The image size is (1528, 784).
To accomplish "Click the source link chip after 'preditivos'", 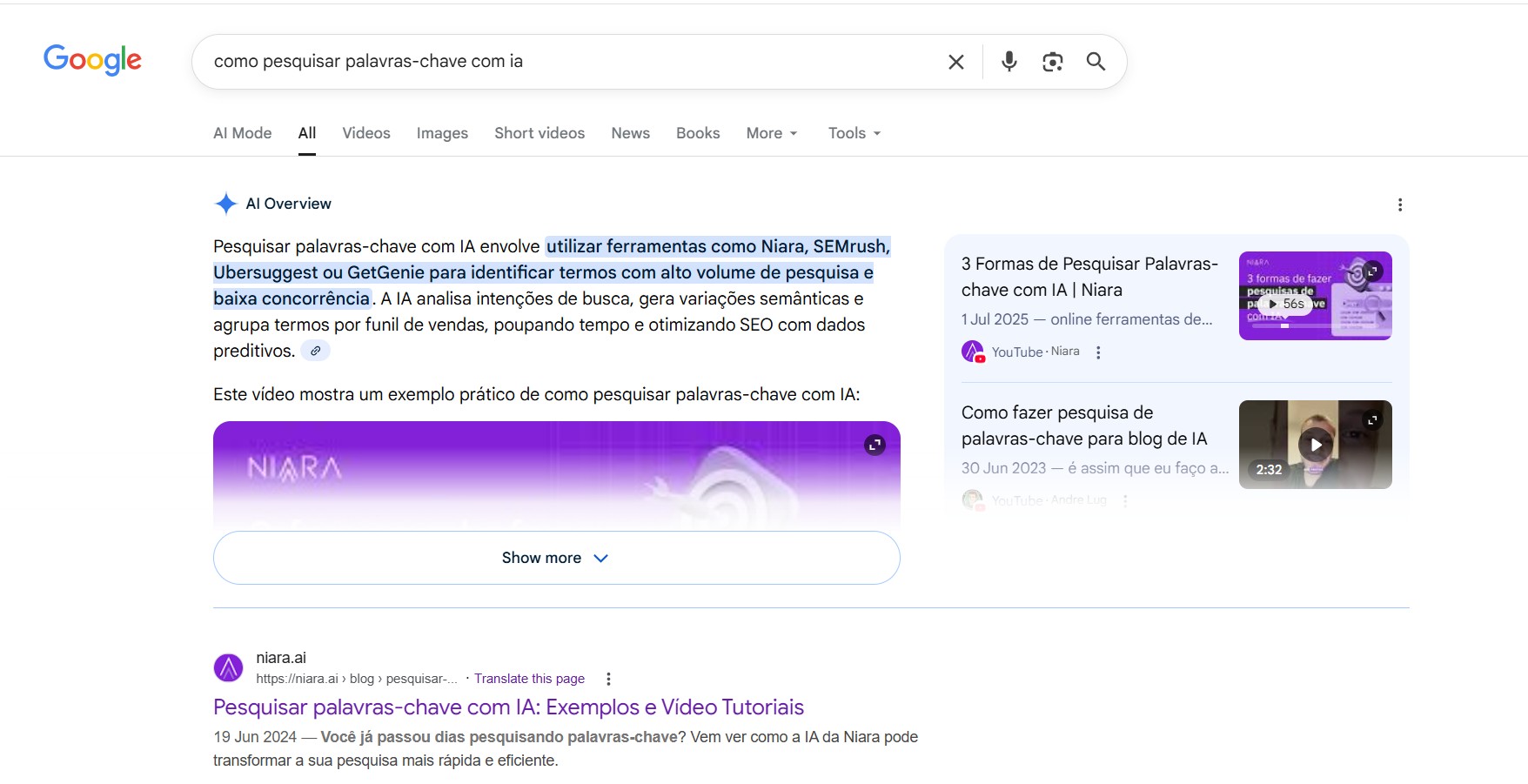I will [315, 351].
